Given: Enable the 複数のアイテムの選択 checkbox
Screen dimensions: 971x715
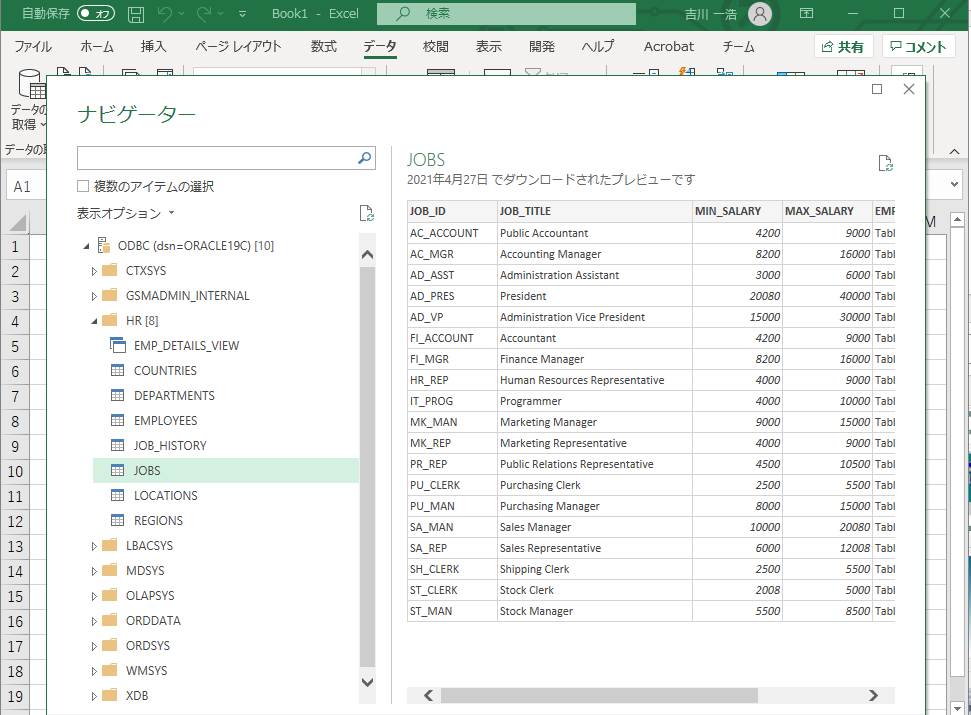Looking at the screenshot, I should coord(84,187).
